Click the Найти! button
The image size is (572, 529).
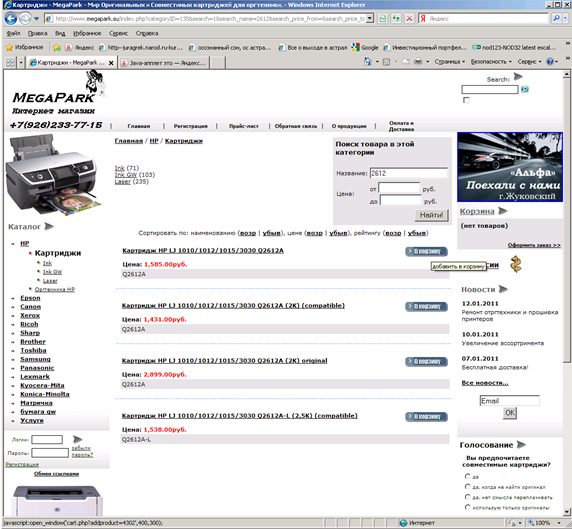click(x=431, y=215)
